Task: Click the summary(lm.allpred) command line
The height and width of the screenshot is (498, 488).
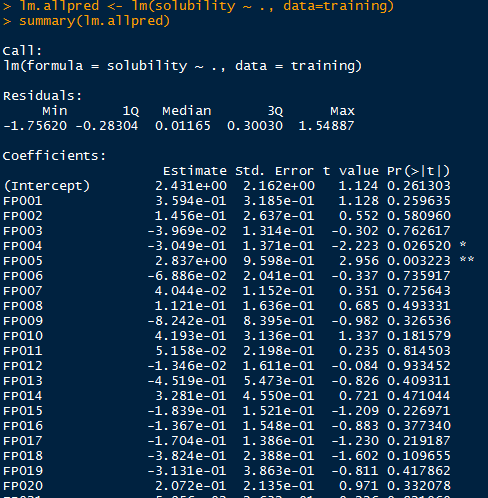Action: point(94,21)
